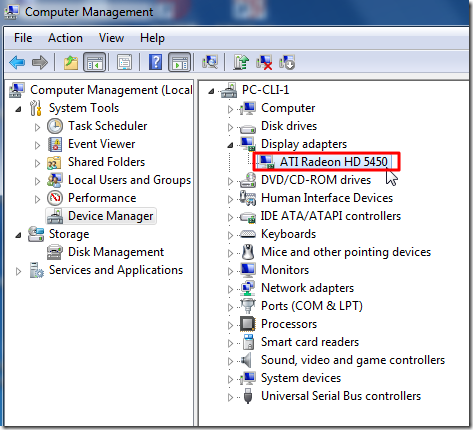
Task: Select the Human Interface Devices category
Action: (327, 198)
